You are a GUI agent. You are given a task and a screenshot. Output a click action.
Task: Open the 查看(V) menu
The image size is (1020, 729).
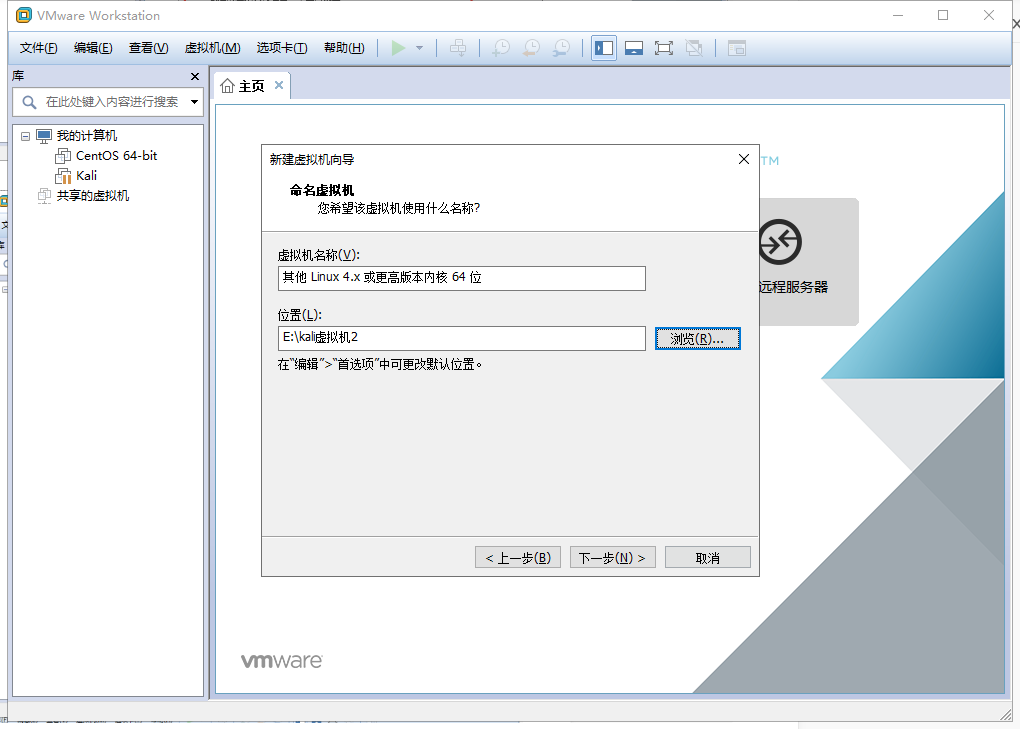pos(148,48)
